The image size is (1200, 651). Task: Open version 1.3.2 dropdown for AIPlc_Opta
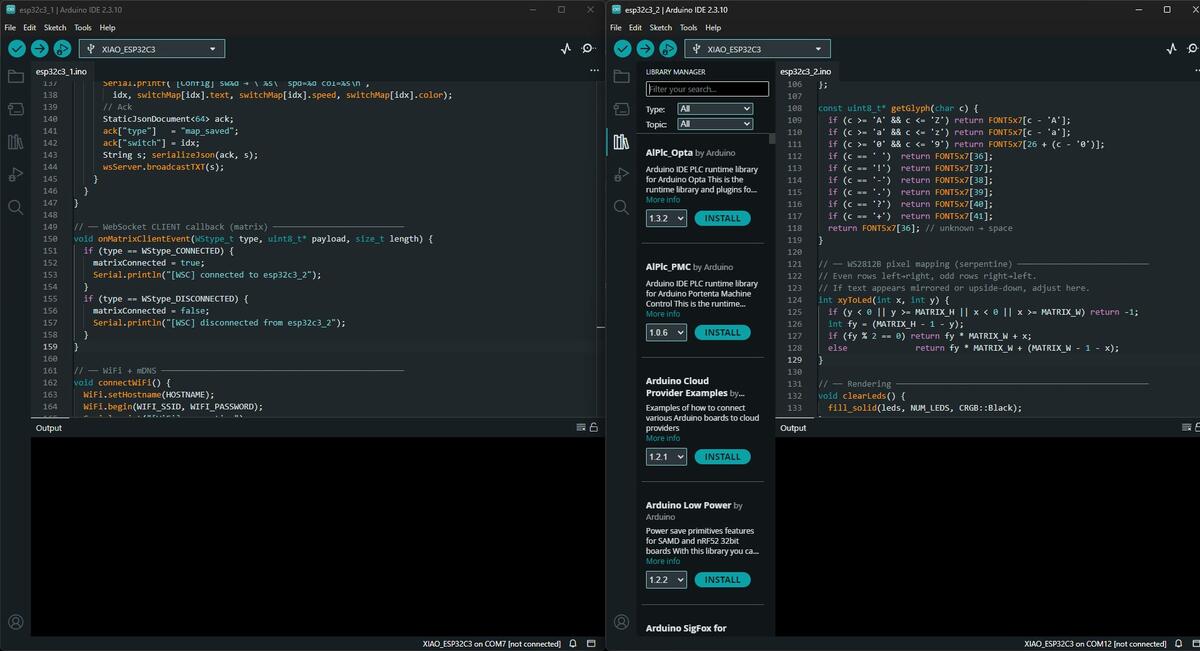(x=666, y=218)
